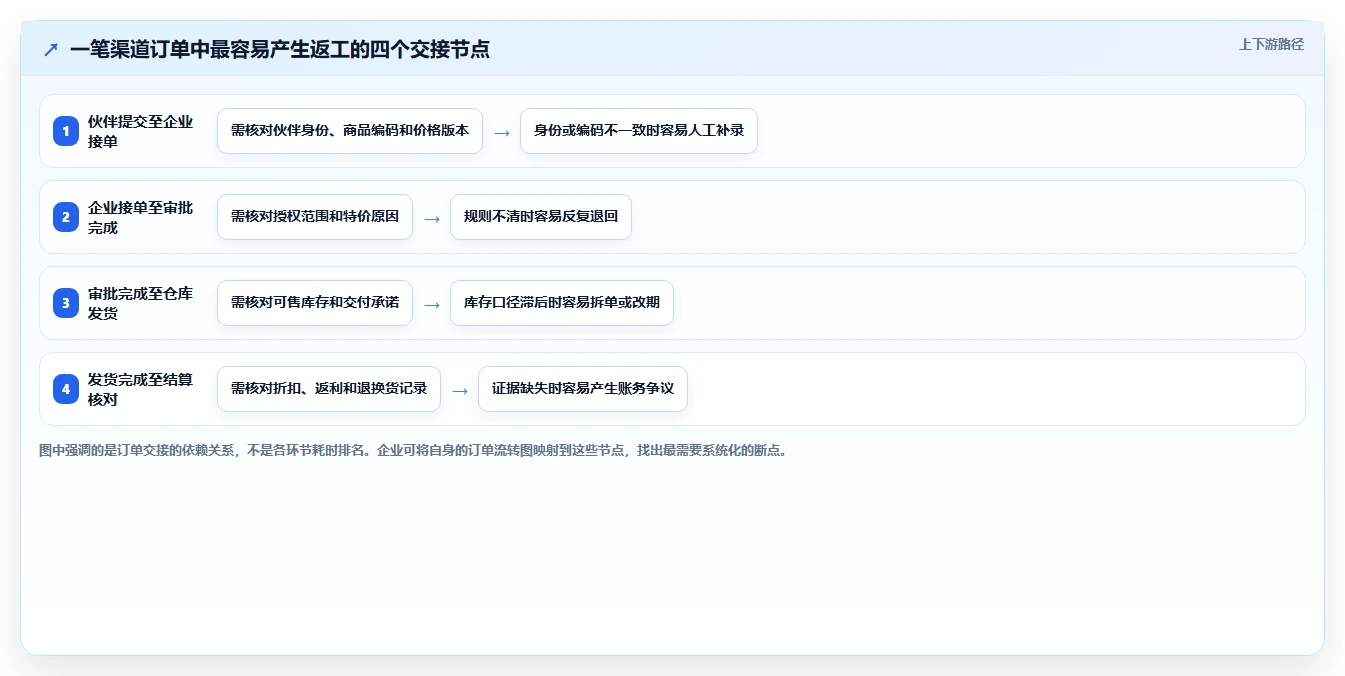Select the 企业接单至审批完成 step label

coord(141,217)
